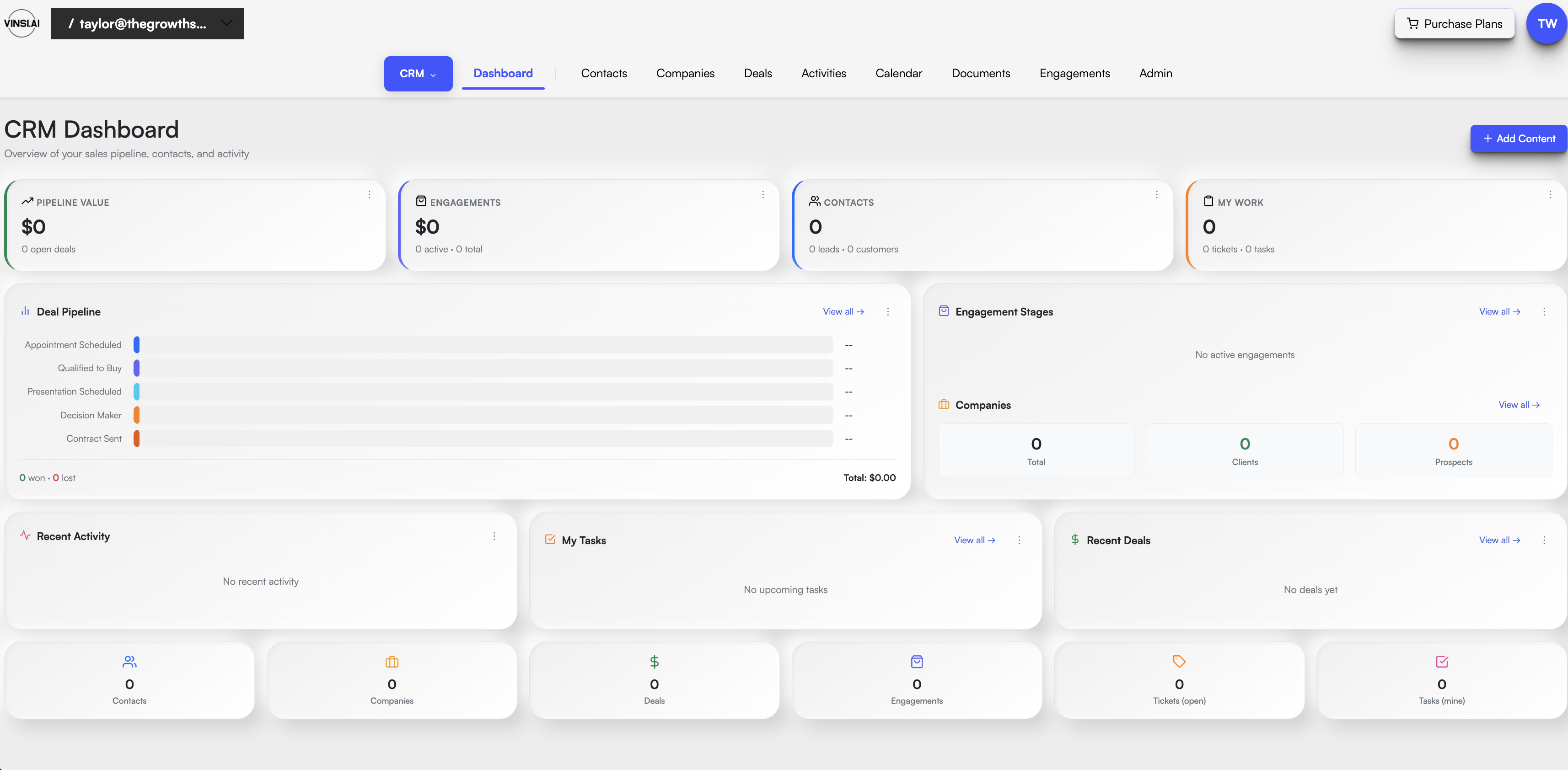
Task: Click the Deals dollar icon in bottom tile
Action: click(655, 662)
